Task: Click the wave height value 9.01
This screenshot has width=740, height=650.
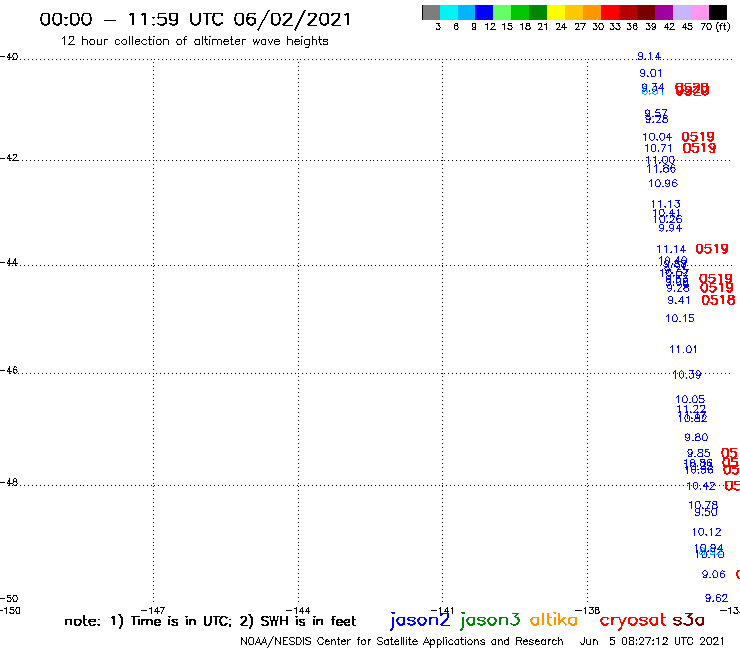Action: point(651,73)
